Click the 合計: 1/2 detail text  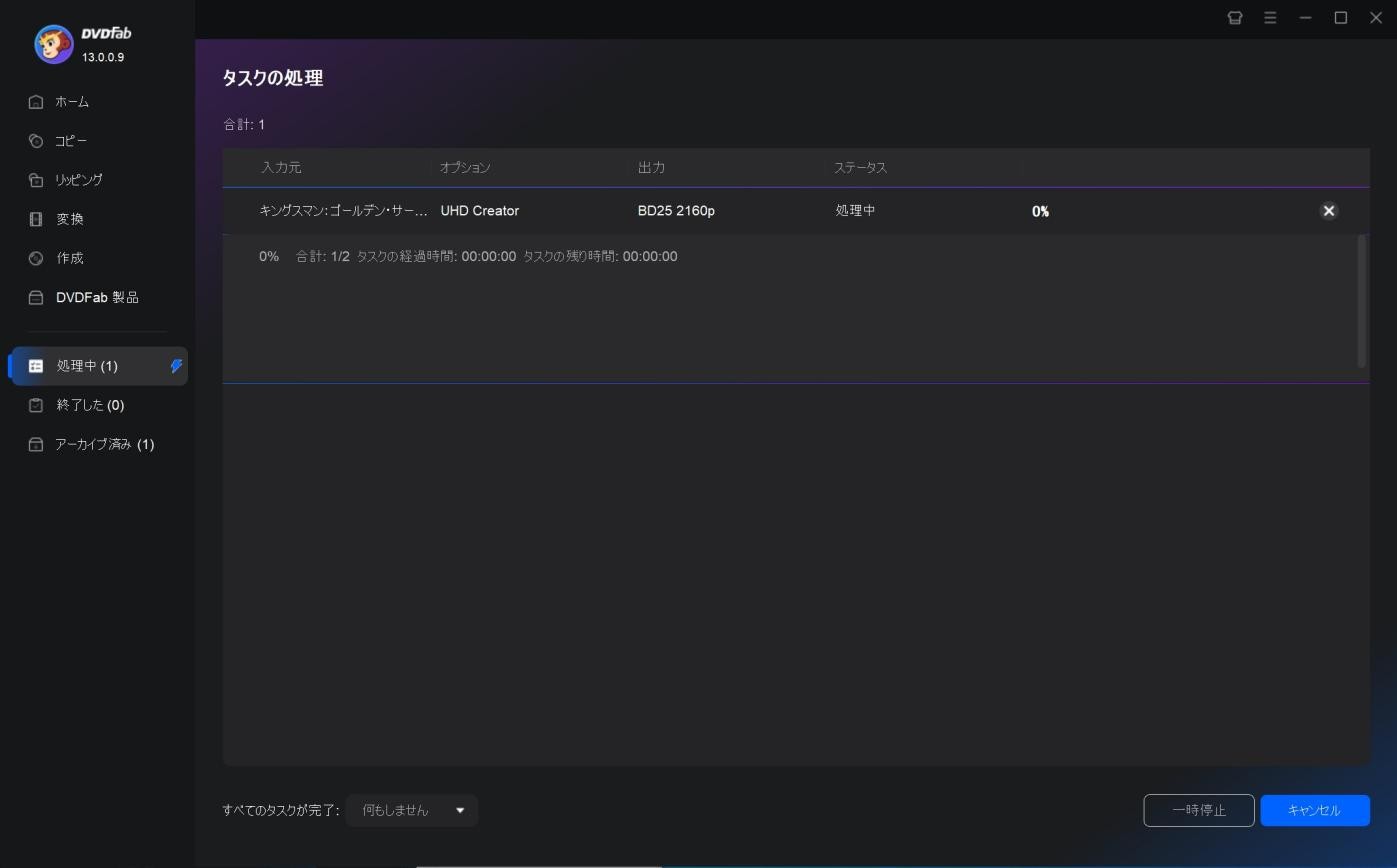323,257
